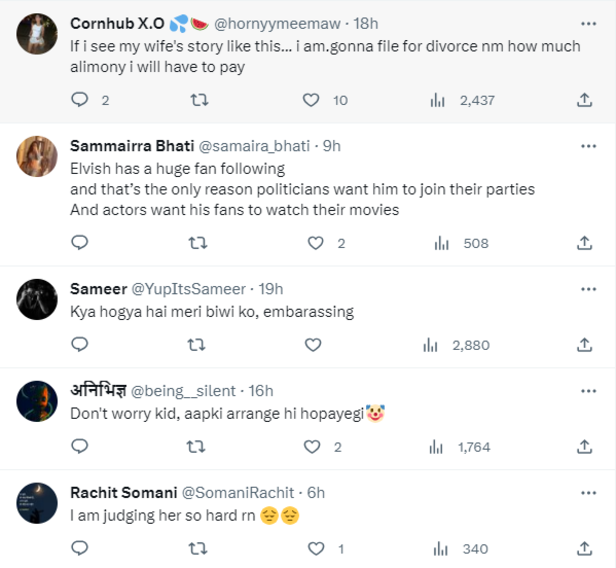Image resolution: width=616 pixels, height=568 pixels.
Task: Like Sammairra Bhati's tweet about Elvish
Action: pyautogui.click(x=315, y=243)
